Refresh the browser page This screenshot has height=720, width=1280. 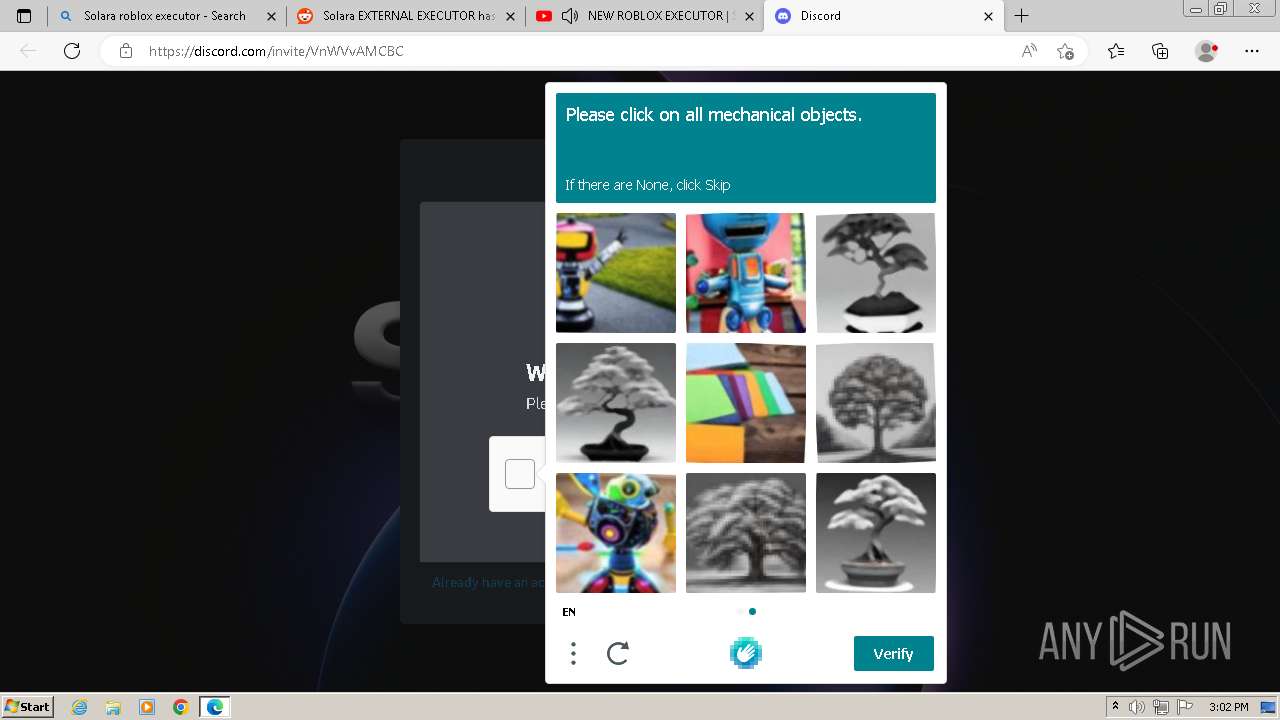coord(72,51)
